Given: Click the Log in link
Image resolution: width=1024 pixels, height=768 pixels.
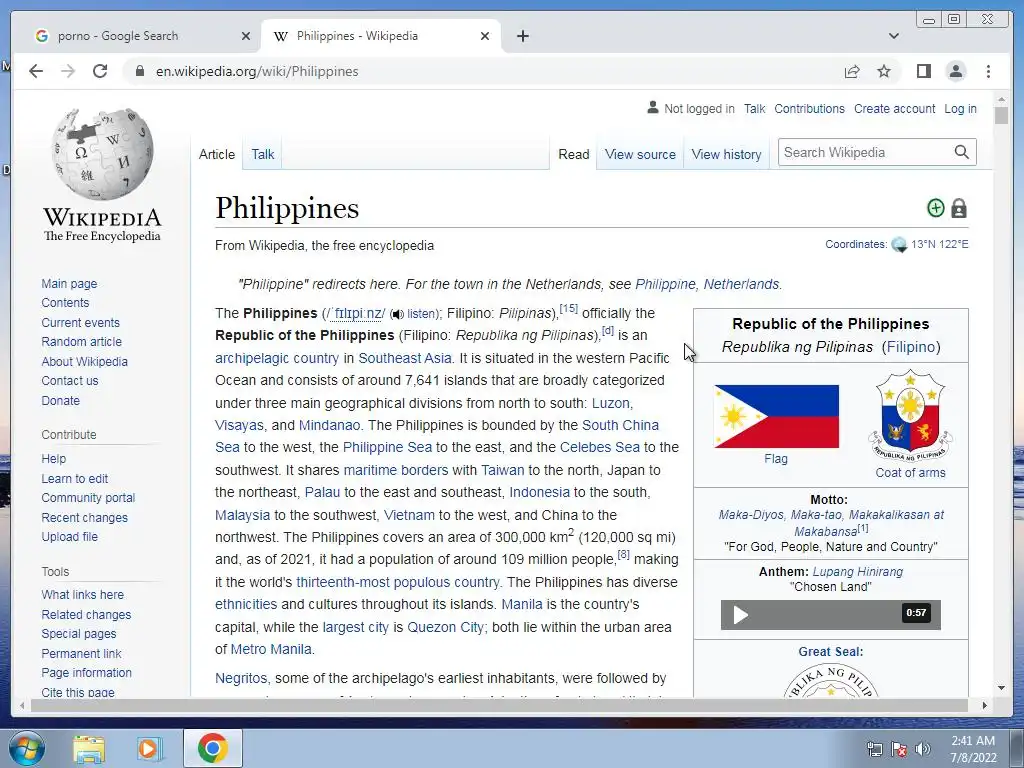Looking at the screenshot, I should tap(960, 108).
